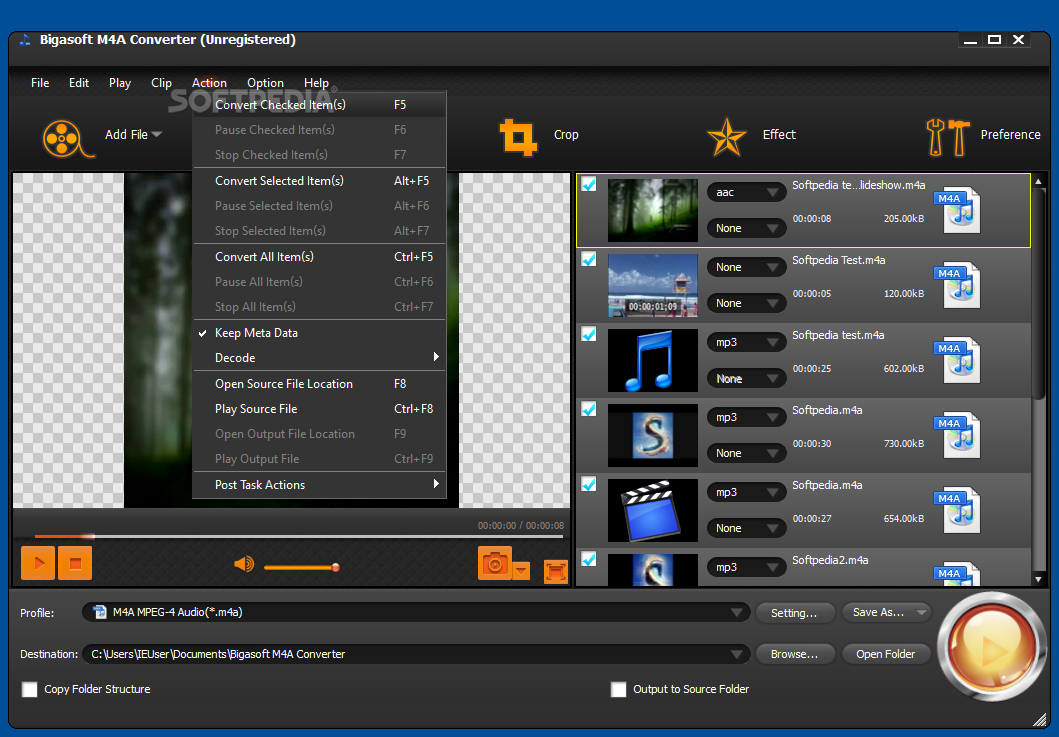The image size is (1059, 737).
Task: Uncheck the Softpedia Test.m4a checkbox
Action: [x=589, y=259]
